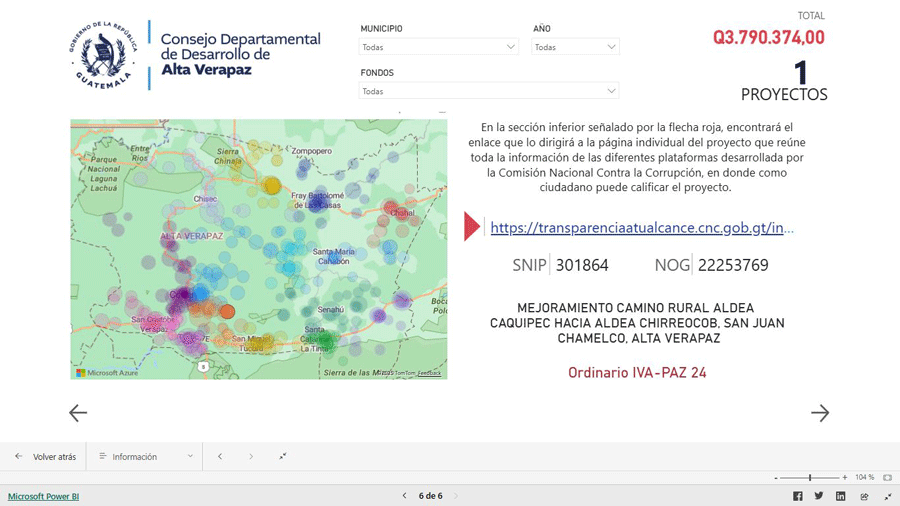Click the share arrow icon in footer
Image resolution: width=900 pixels, height=506 pixels.
pyautogui.click(x=864, y=496)
